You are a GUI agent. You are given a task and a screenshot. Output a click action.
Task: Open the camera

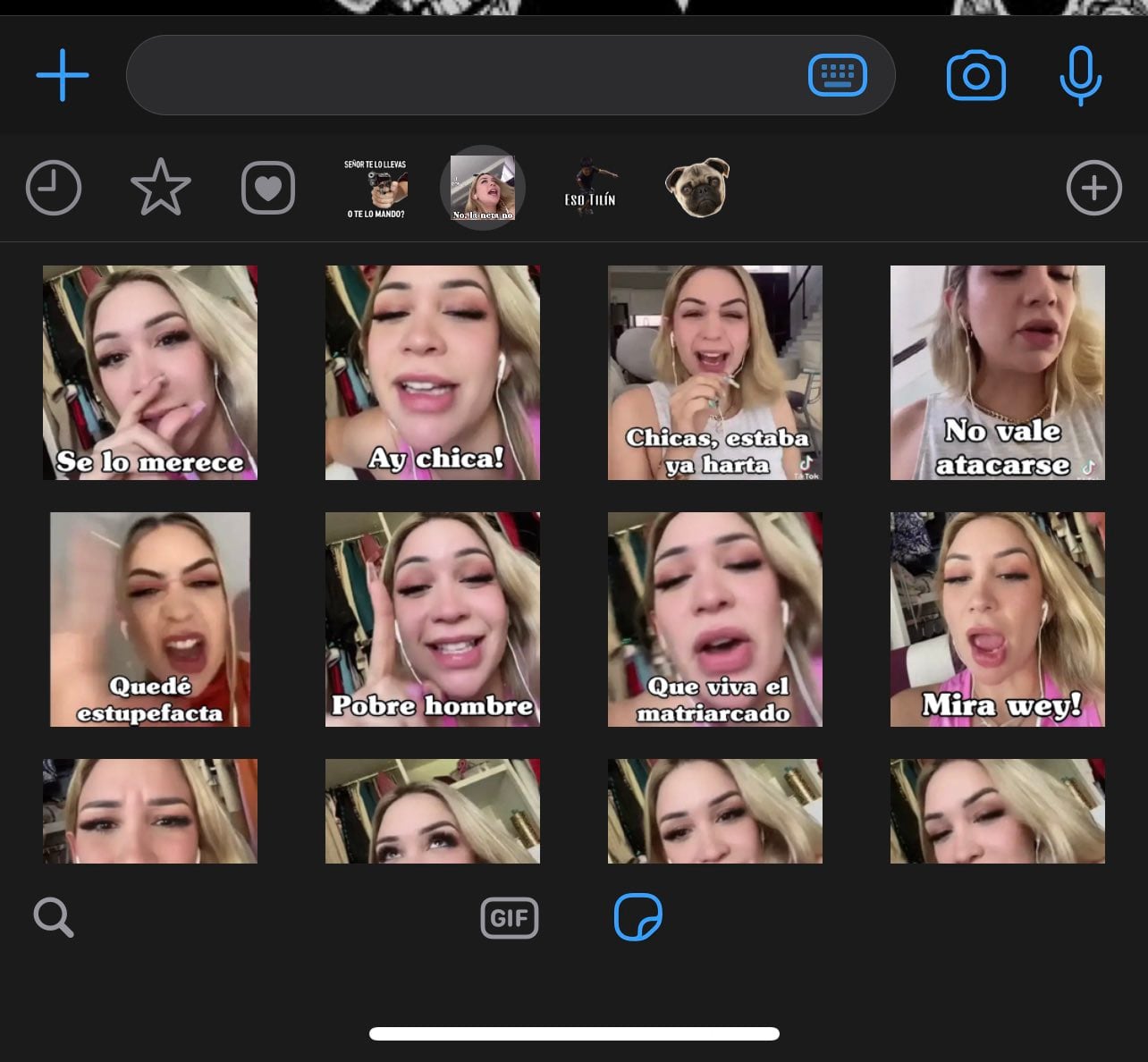[975, 76]
